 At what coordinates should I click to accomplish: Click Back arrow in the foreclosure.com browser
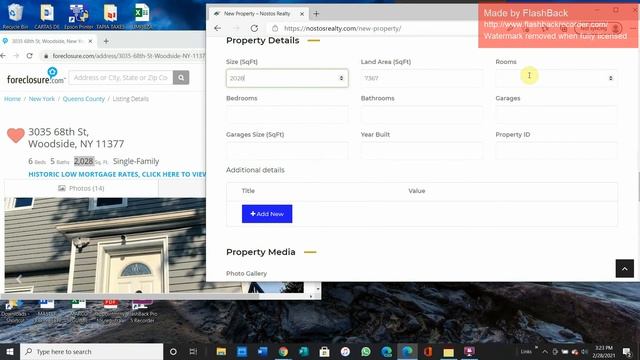pyautogui.click(x=3, y=56)
